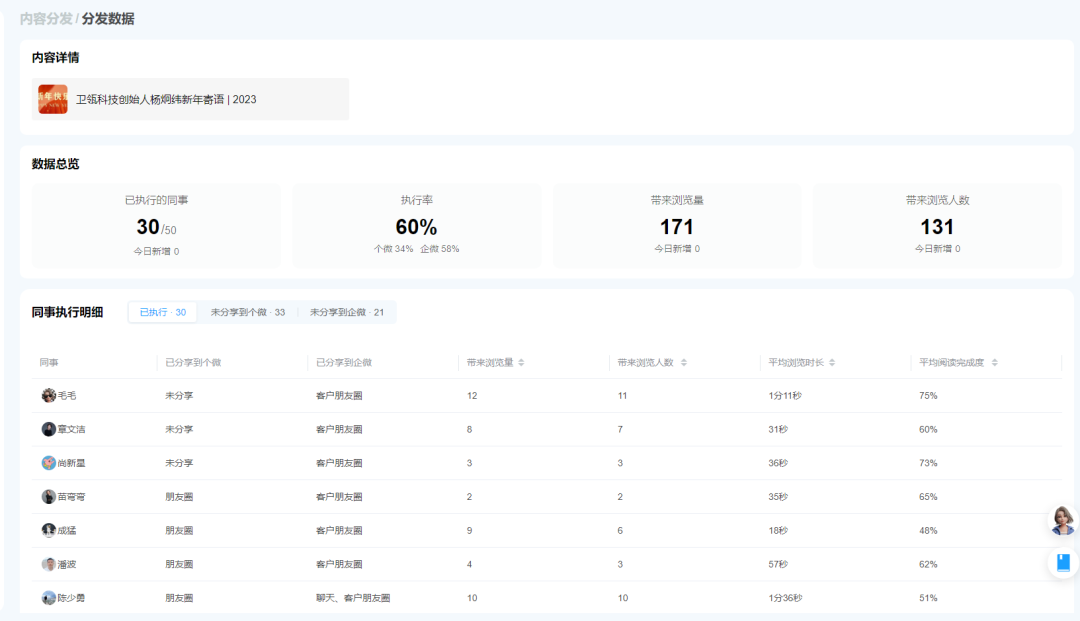Go back via 内容分发 breadcrumb link

pyautogui.click(x=46, y=19)
